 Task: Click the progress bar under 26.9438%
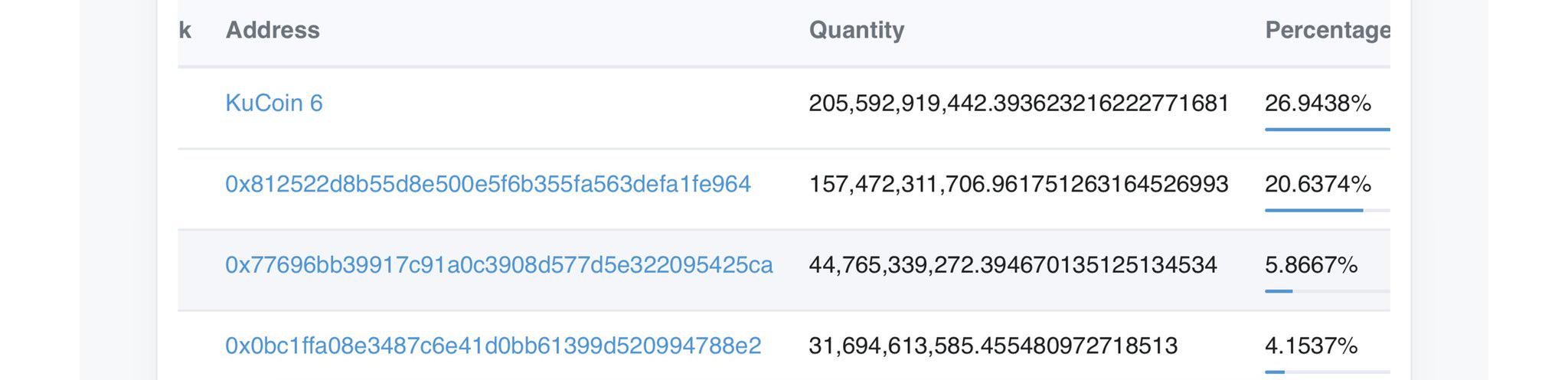(x=1328, y=129)
